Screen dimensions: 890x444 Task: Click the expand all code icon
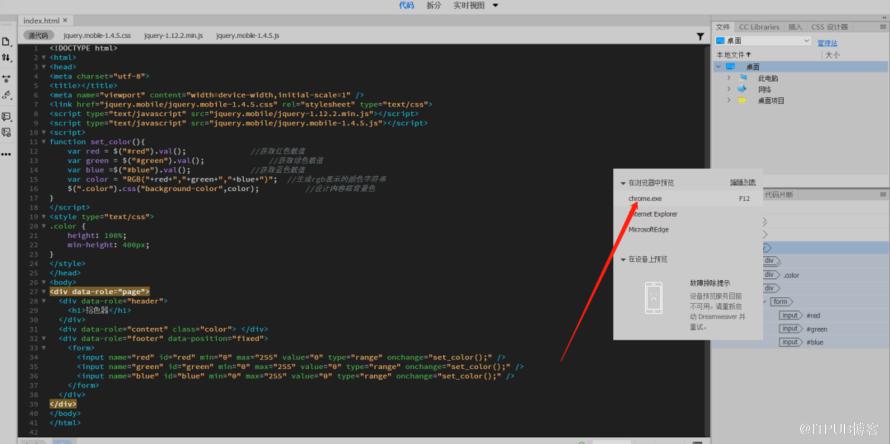(x=7, y=79)
